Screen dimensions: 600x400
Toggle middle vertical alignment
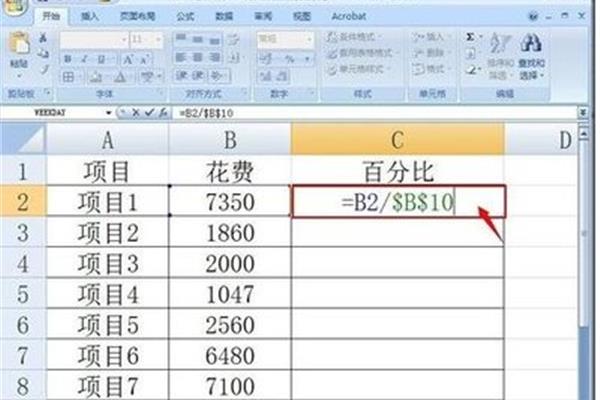pos(198,39)
